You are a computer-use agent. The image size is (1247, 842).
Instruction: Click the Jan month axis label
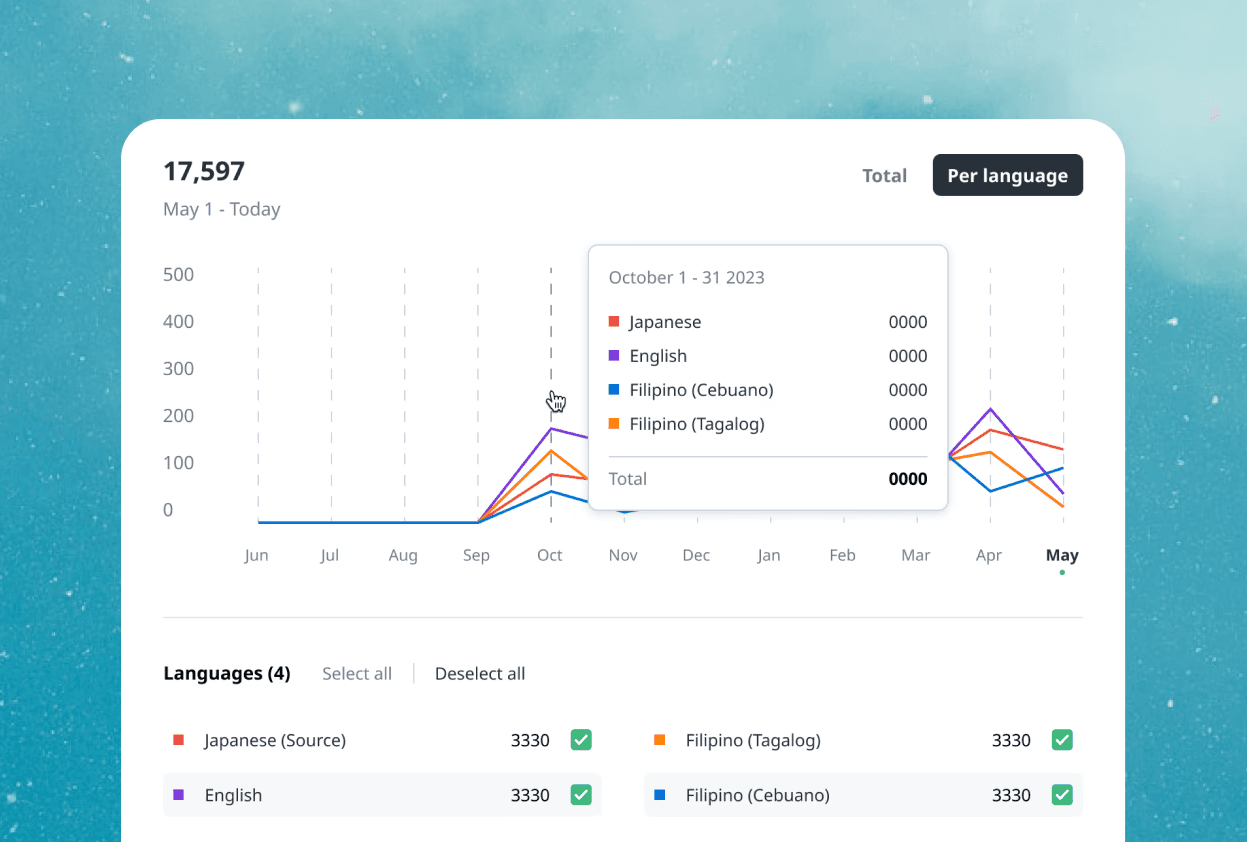(769, 556)
